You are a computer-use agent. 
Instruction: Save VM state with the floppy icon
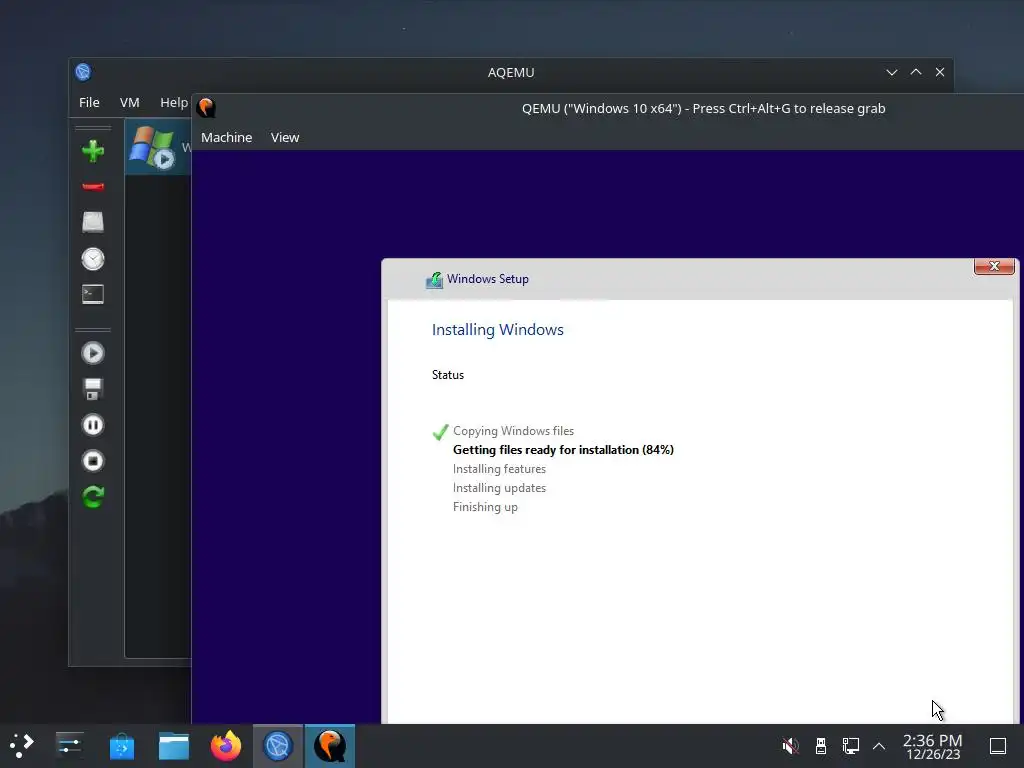point(93,389)
